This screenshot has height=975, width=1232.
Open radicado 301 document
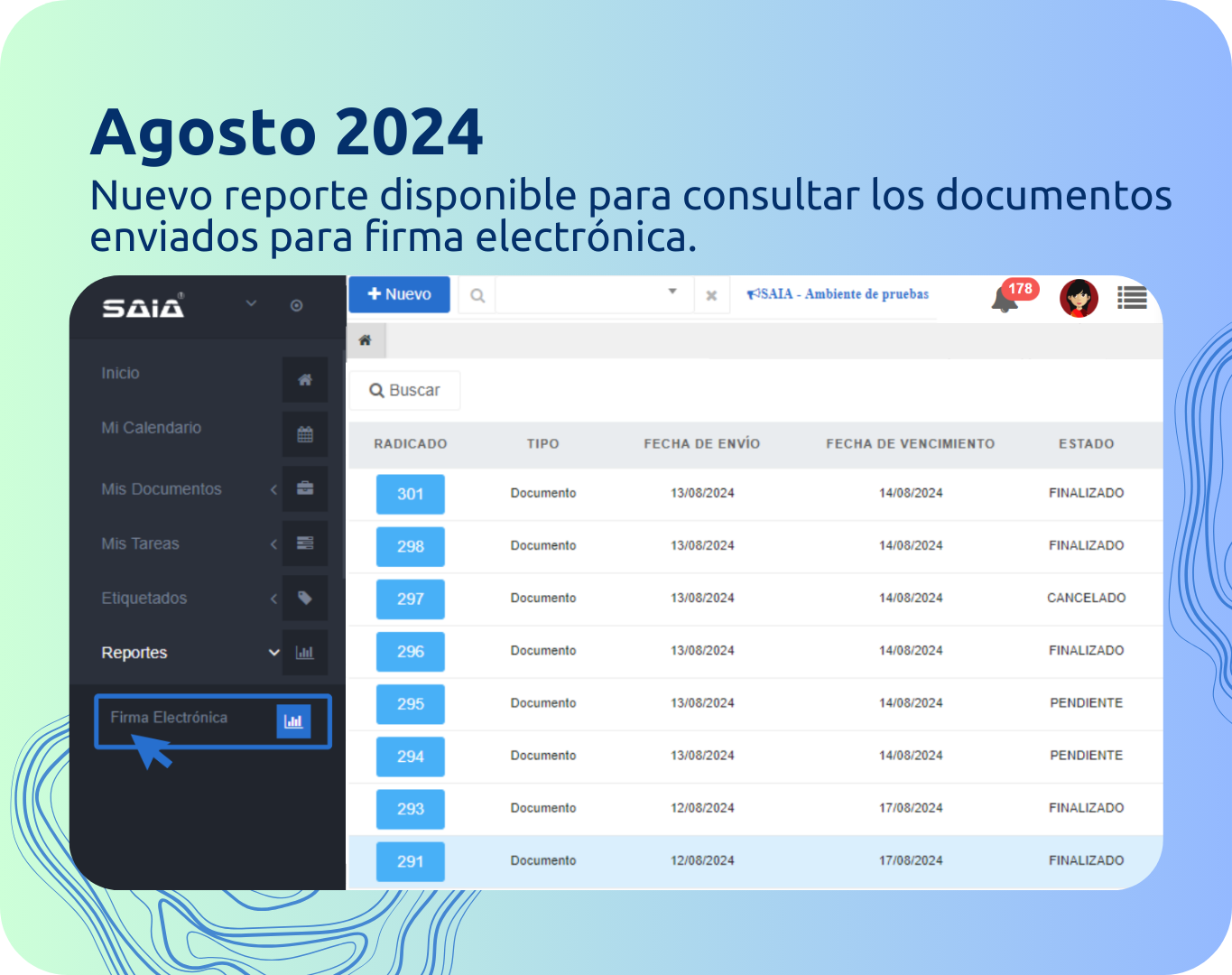point(410,494)
